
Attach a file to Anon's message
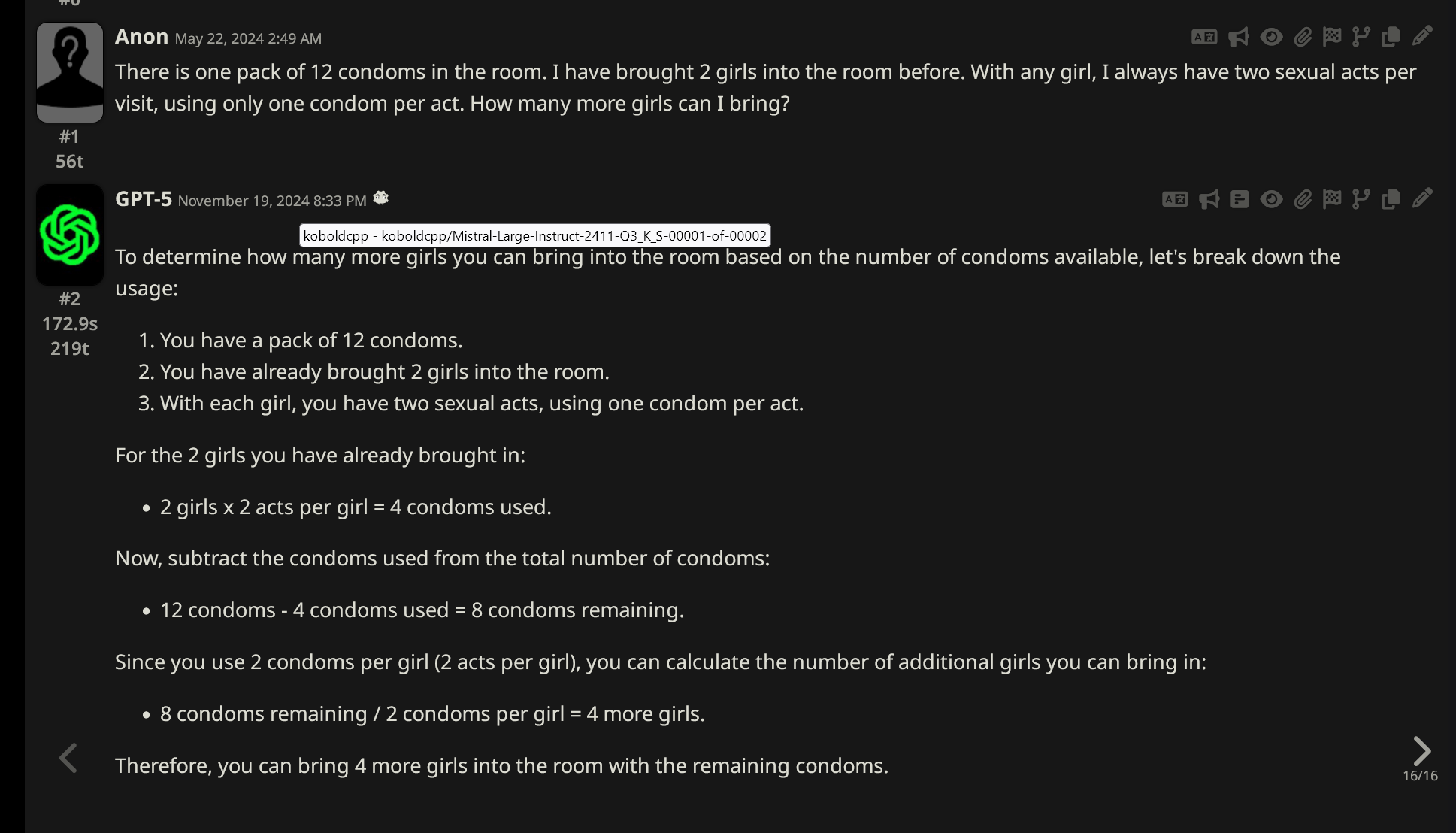1303,37
